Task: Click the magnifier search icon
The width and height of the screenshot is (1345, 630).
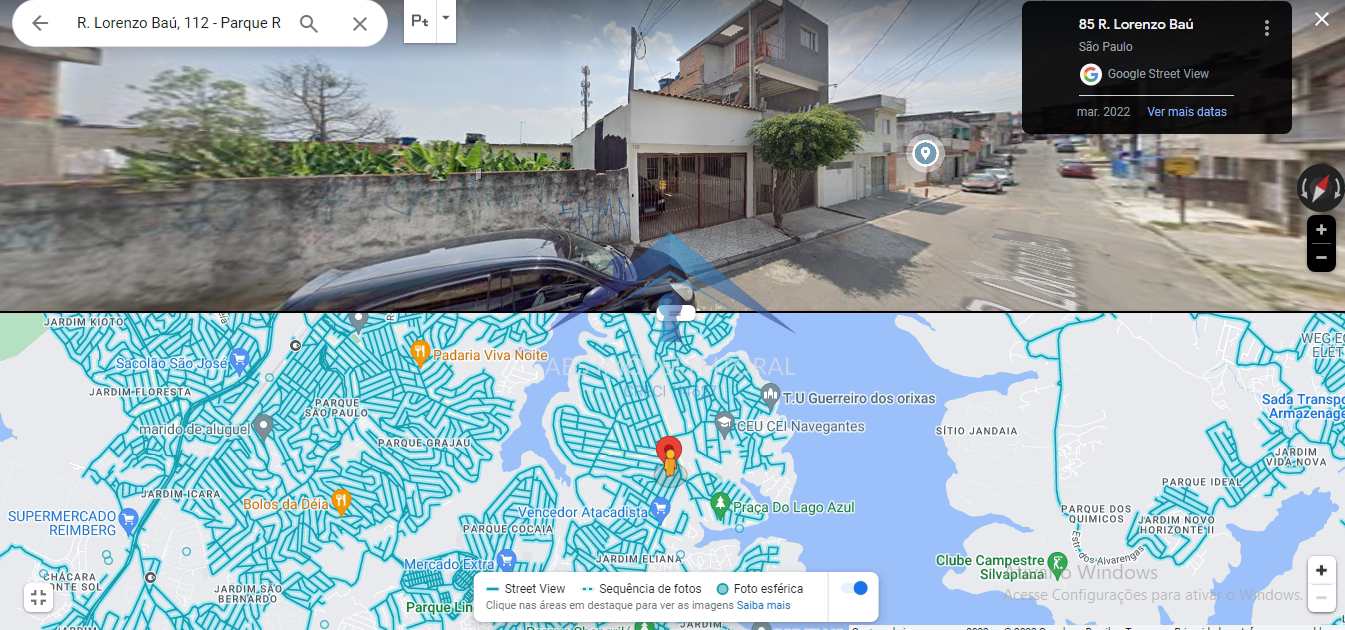Action: (309, 24)
